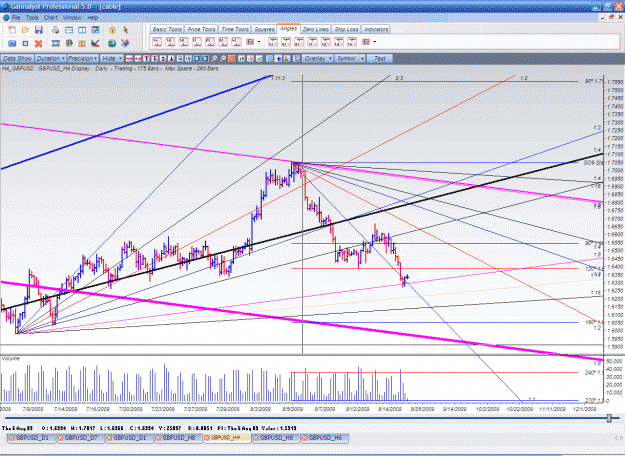This screenshot has height=456, width=625.
Task: Click the New chart icon
Action: coord(12,30)
